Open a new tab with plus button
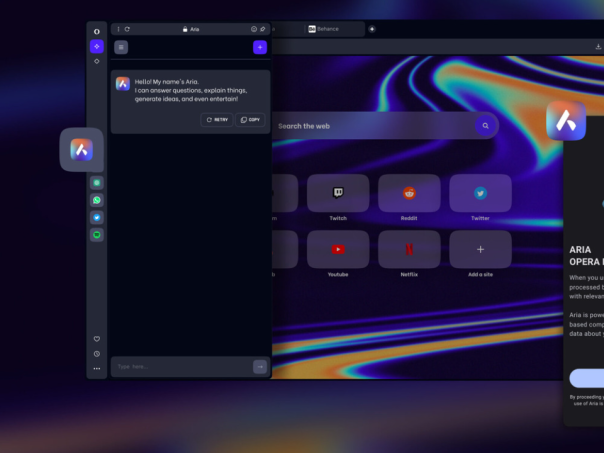This screenshot has height=453, width=604. click(372, 29)
